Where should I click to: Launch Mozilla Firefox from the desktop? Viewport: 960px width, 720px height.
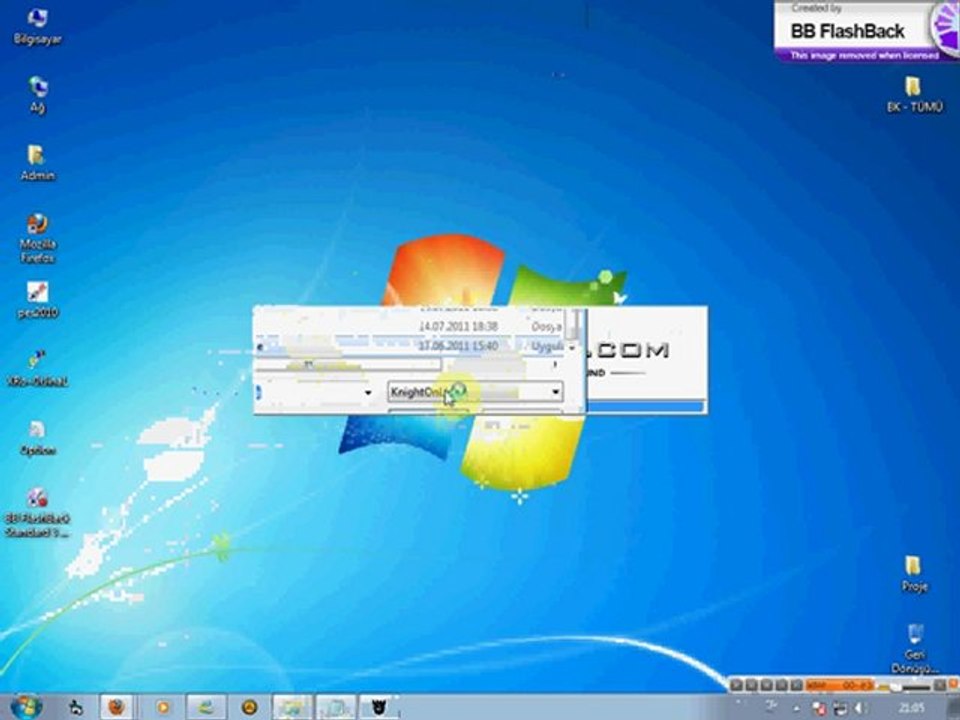tap(37, 238)
